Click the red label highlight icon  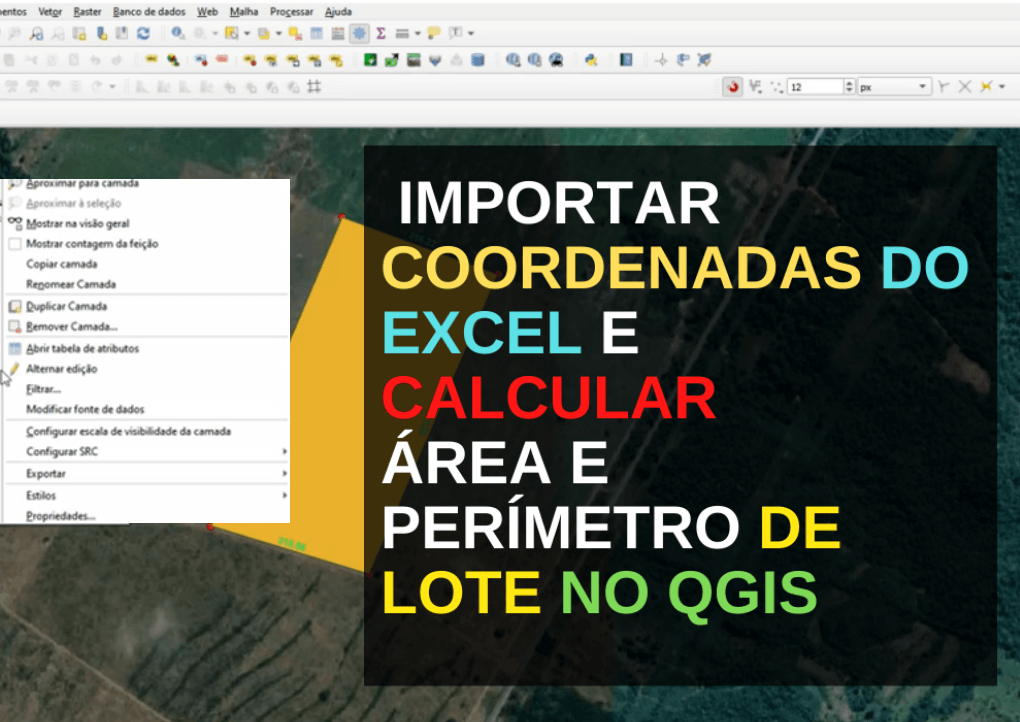[222, 60]
